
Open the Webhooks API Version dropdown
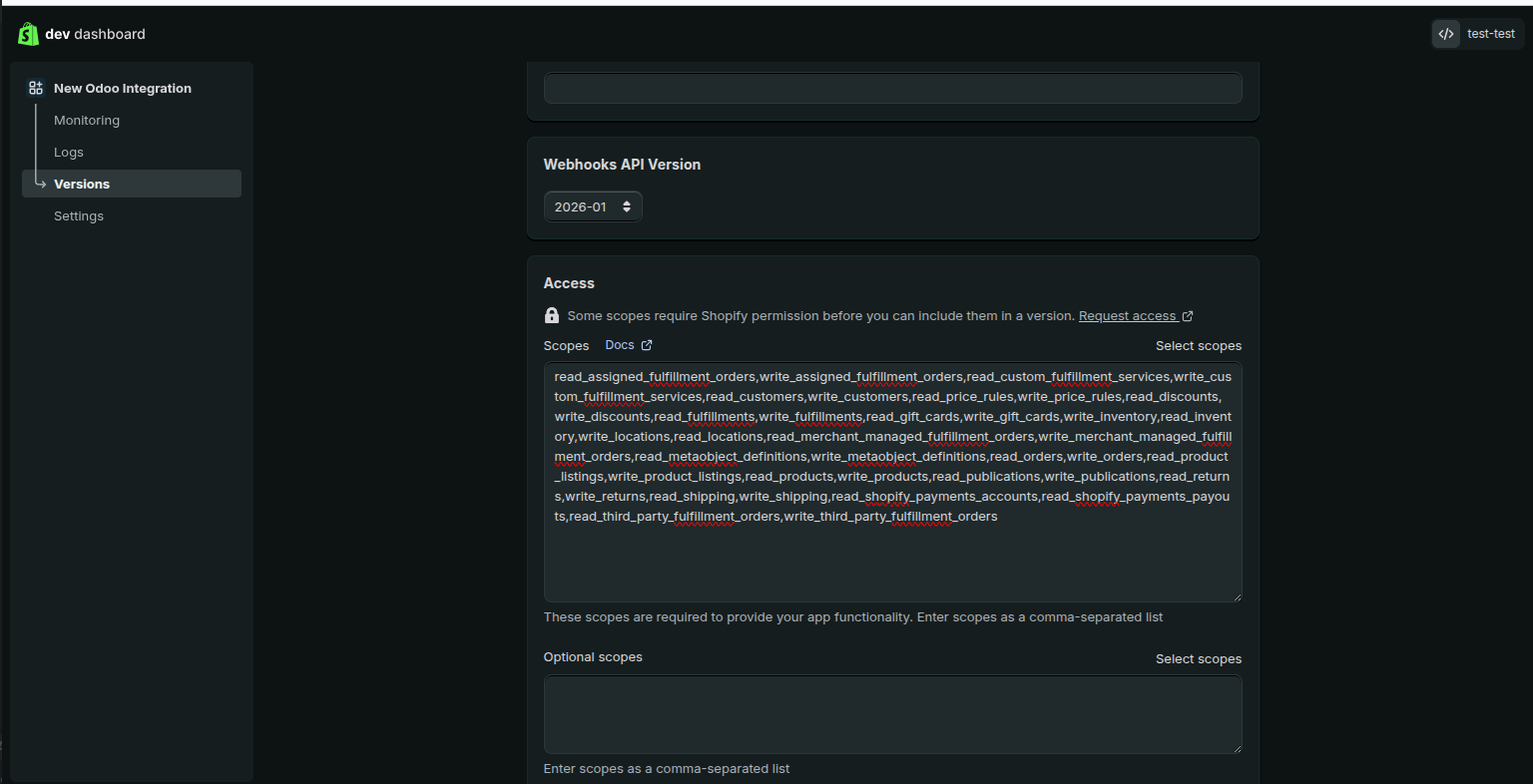[x=593, y=205]
